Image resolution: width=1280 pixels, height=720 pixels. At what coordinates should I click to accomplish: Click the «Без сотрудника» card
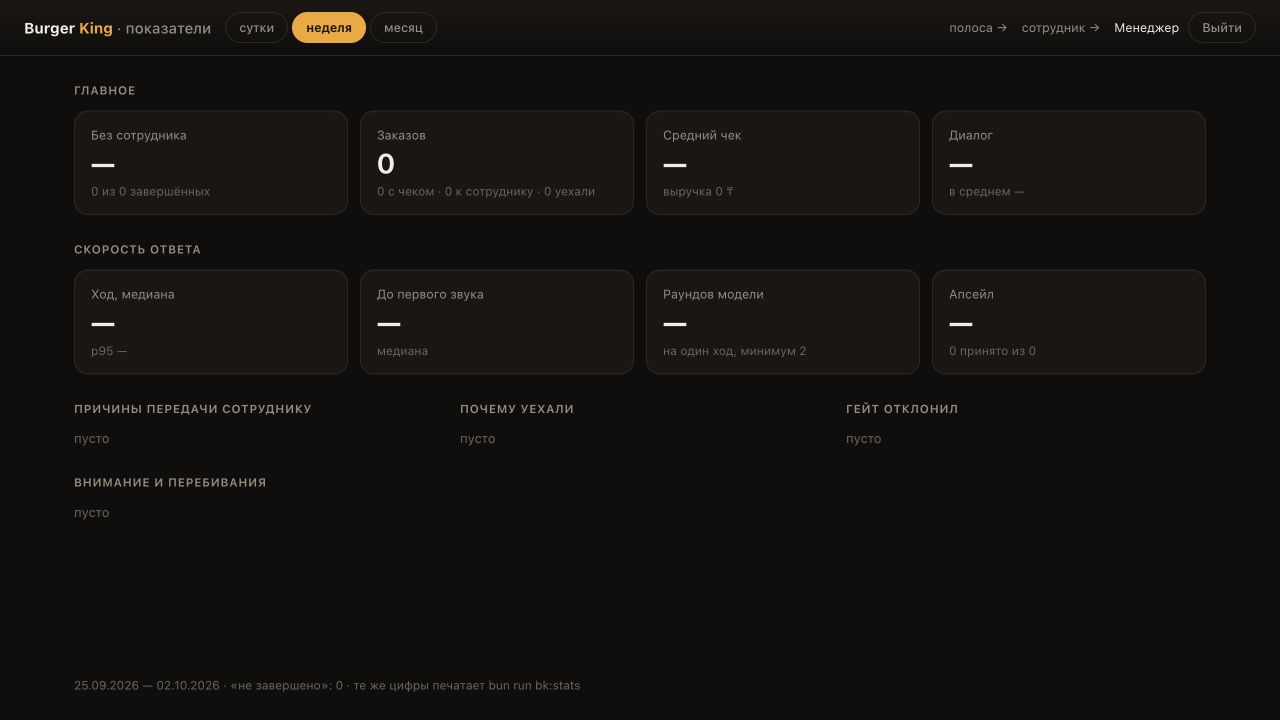click(x=211, y=163)
